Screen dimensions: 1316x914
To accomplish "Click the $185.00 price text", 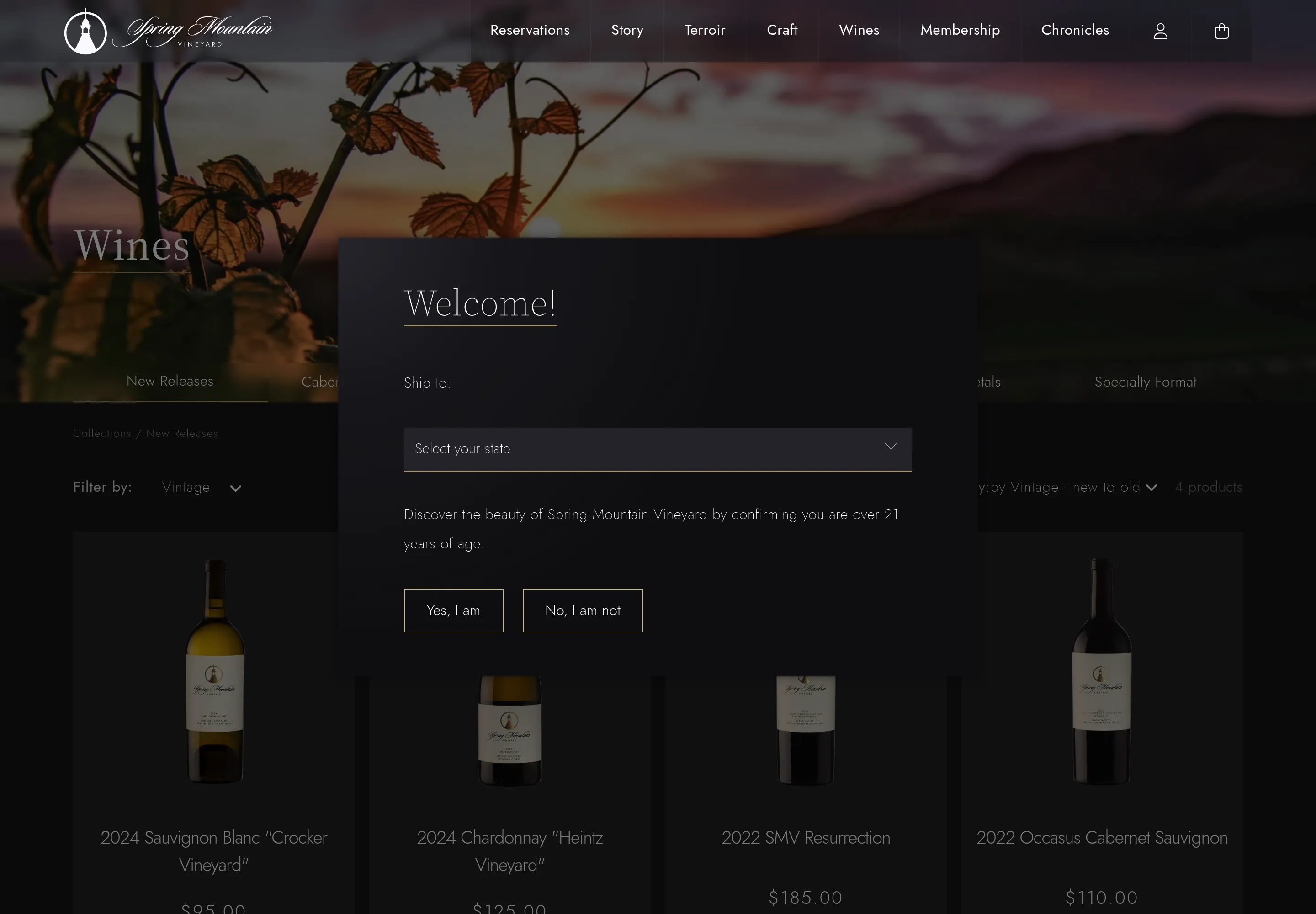I will (806, 898).
